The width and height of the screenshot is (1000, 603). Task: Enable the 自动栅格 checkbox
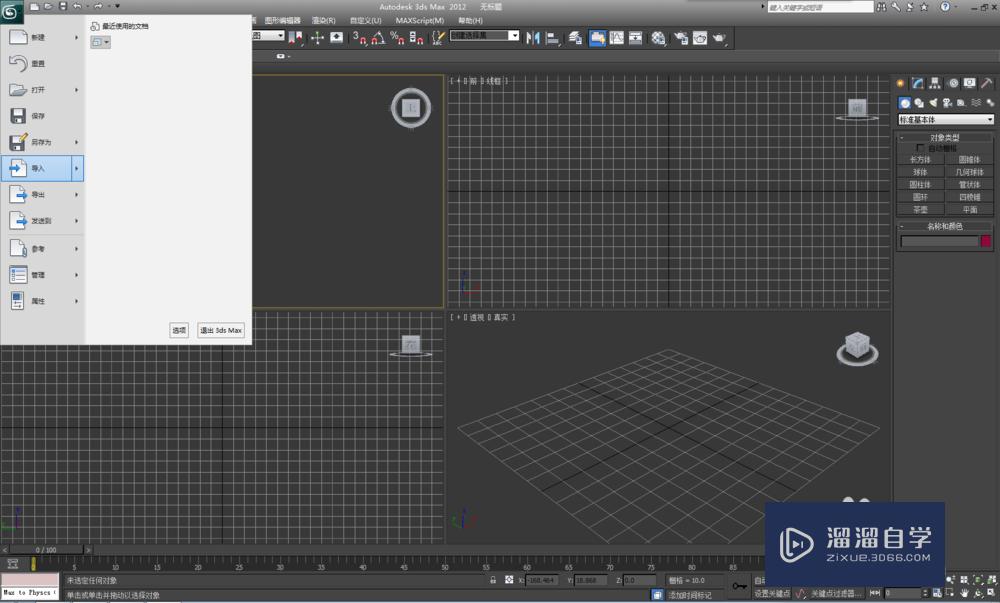click(x=920, y=148)
